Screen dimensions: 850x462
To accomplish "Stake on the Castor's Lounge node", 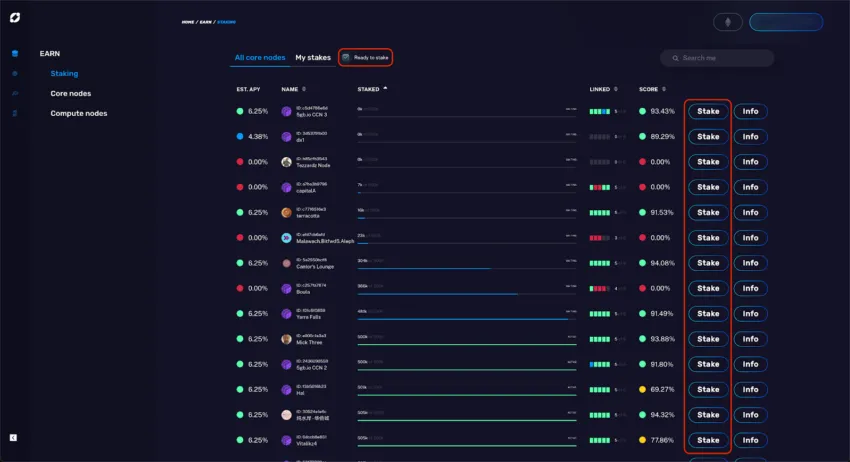I will tap(708, 263).
